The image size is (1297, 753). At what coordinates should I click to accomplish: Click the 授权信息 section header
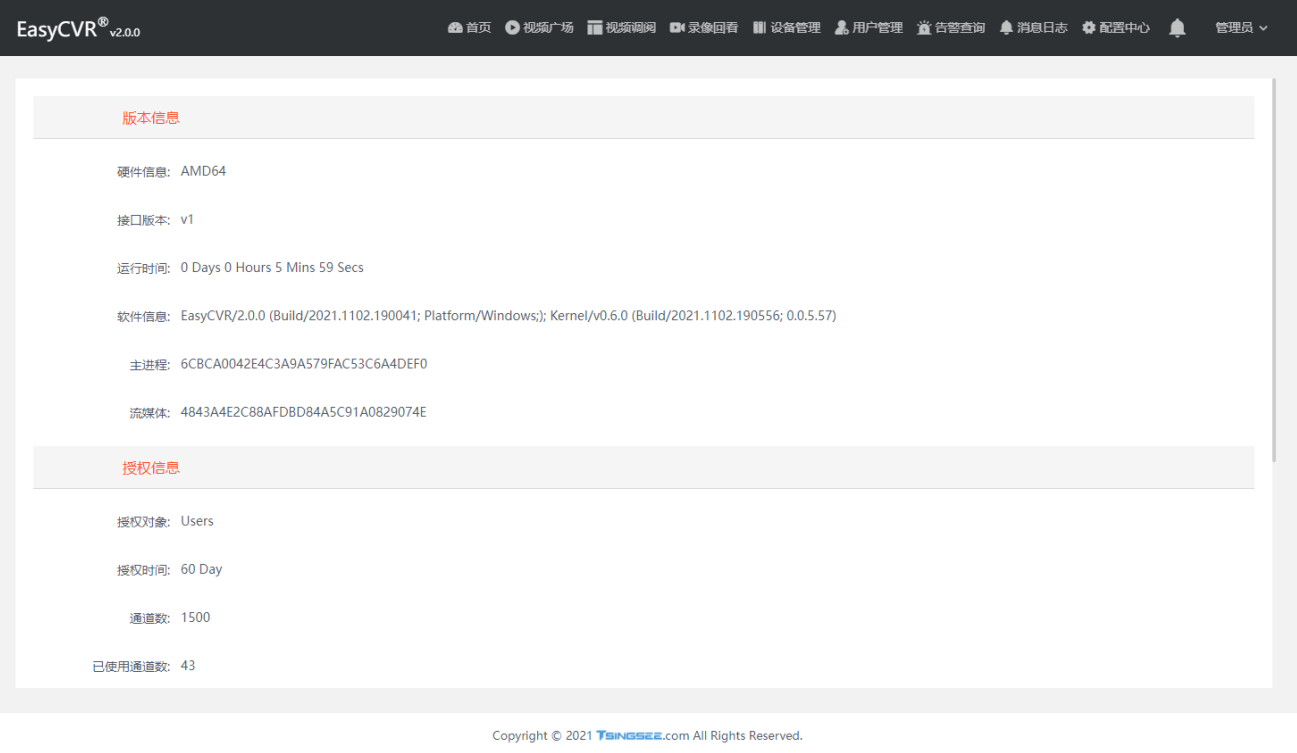[x=151, y=468]
